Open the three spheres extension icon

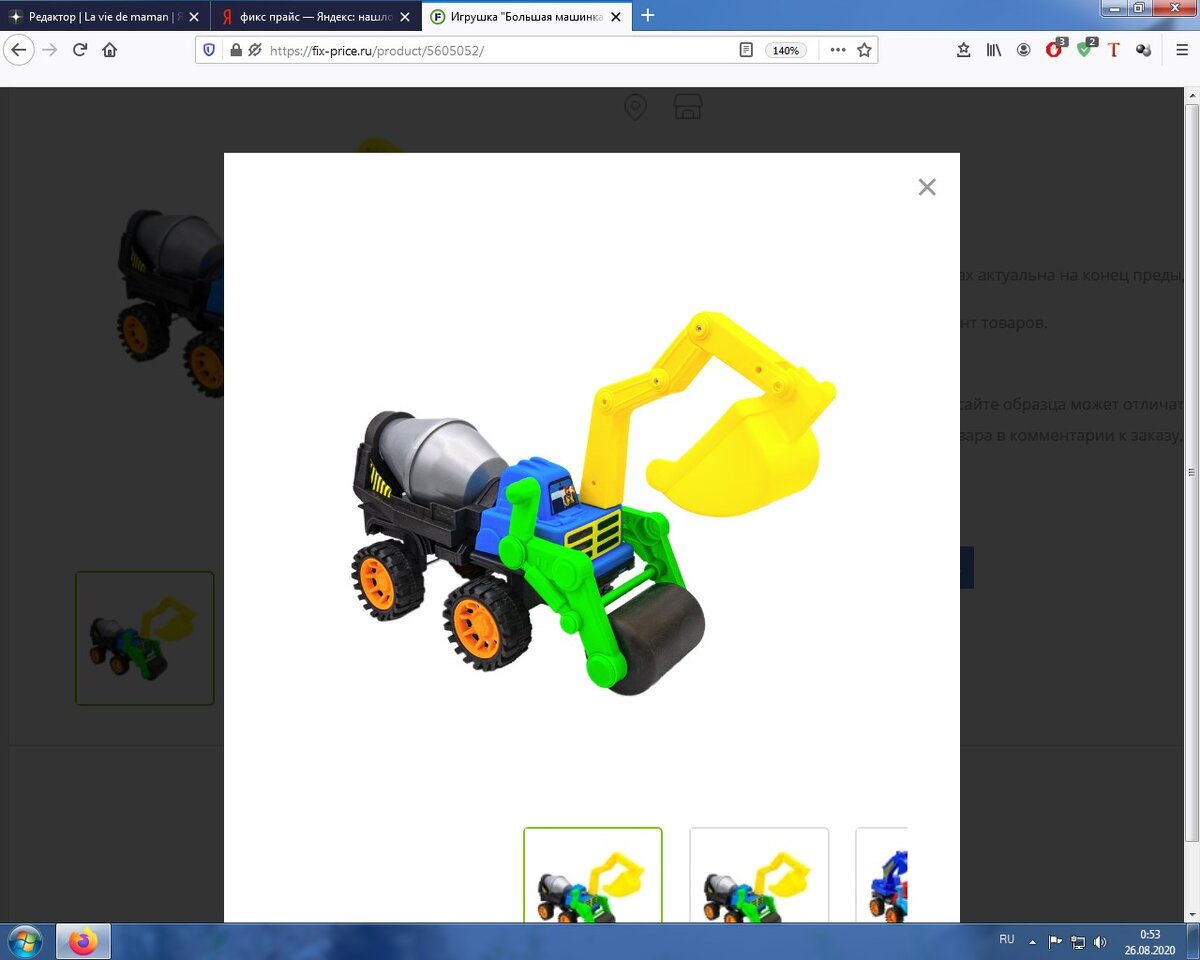tap(1144, 50)
